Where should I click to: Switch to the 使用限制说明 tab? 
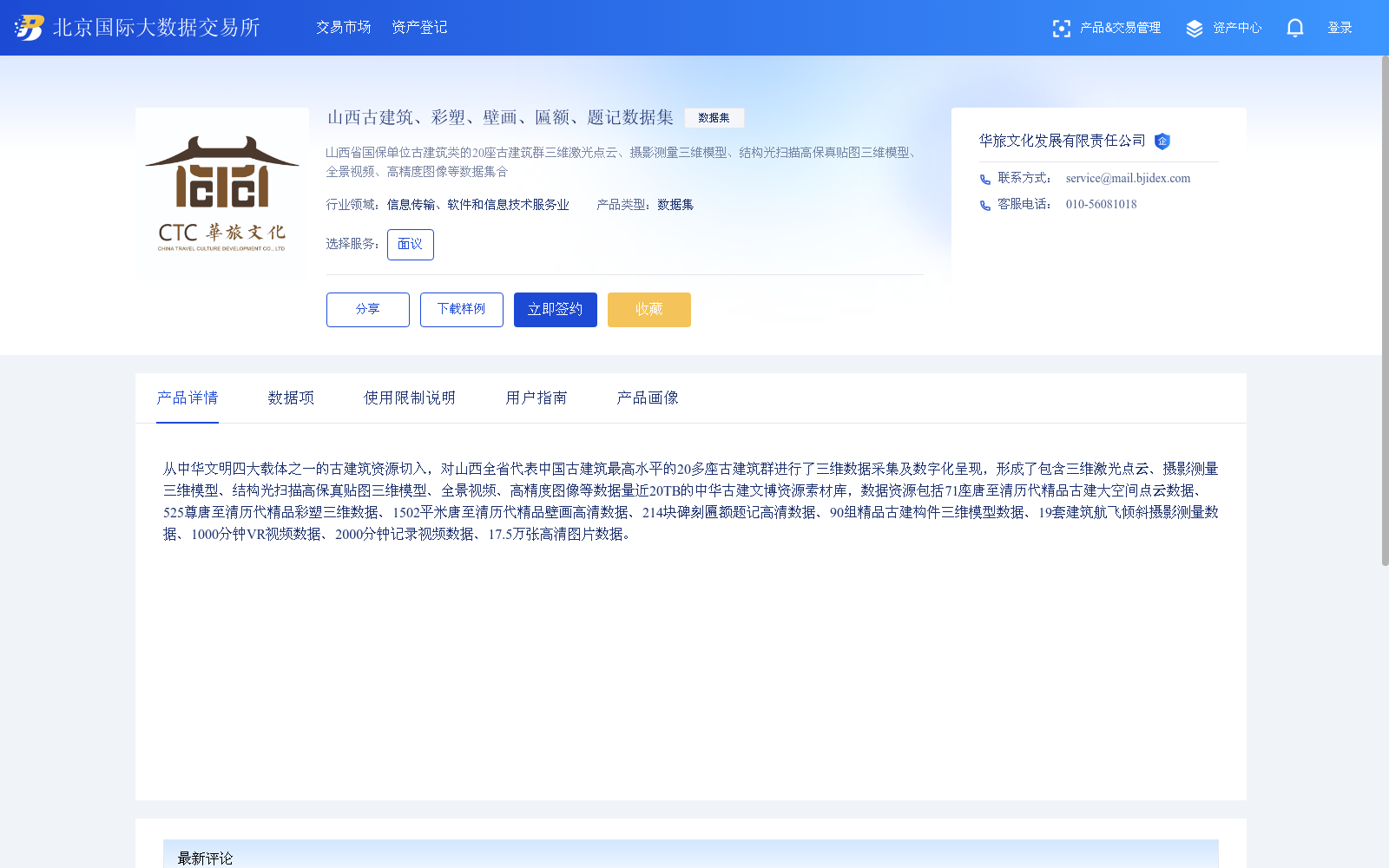(410, 398)
